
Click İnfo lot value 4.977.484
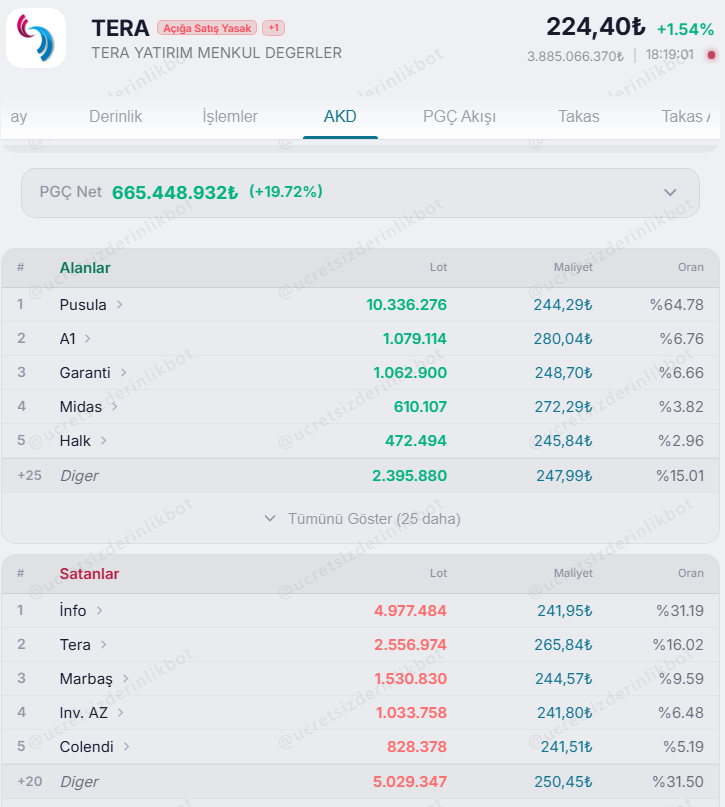[410, 610]
